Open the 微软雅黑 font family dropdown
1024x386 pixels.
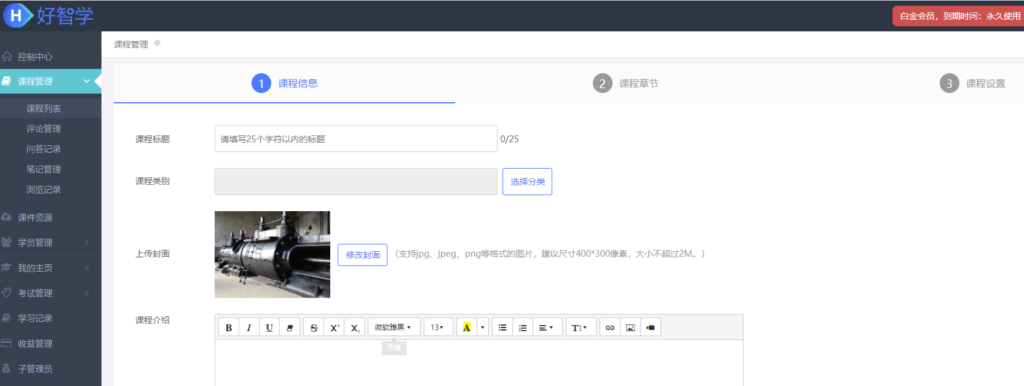click(x=394, y=328)
